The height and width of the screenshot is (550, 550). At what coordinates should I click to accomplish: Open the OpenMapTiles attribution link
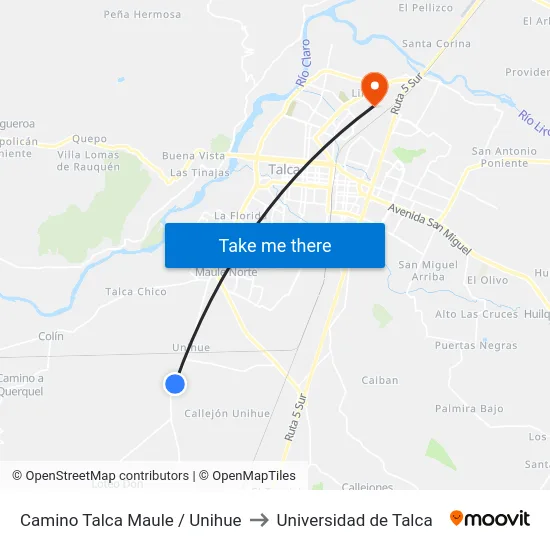[x=247, y=476]
